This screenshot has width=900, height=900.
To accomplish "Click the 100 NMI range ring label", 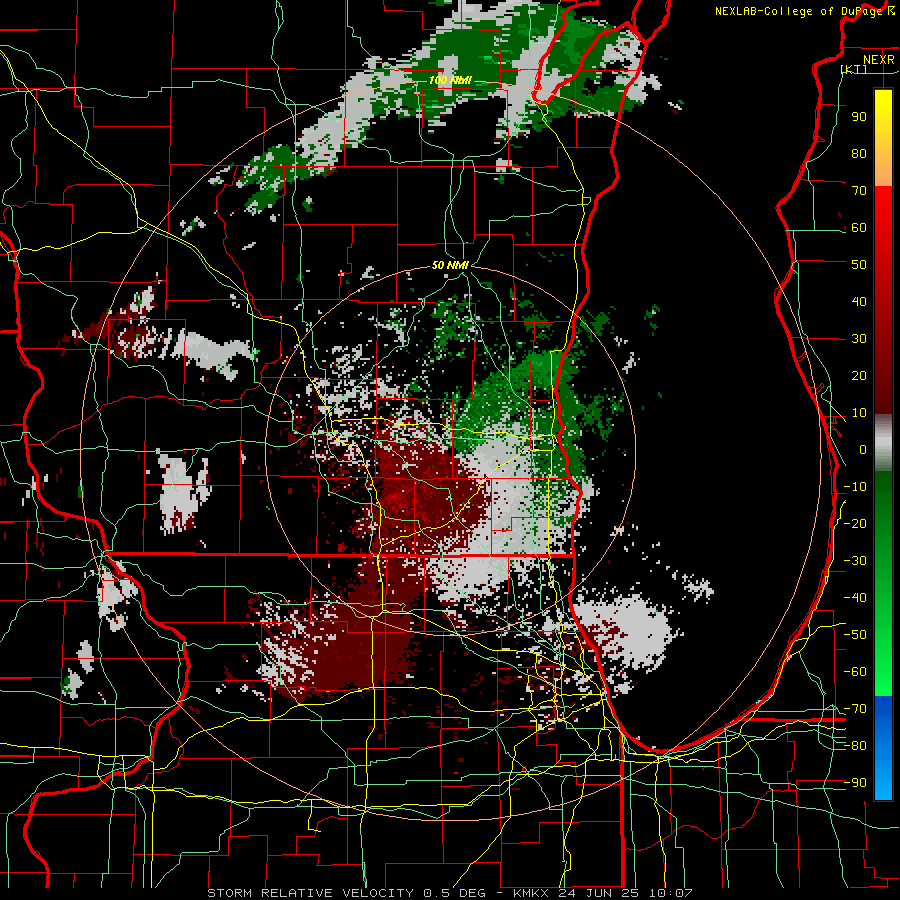I will pos(450,80).
